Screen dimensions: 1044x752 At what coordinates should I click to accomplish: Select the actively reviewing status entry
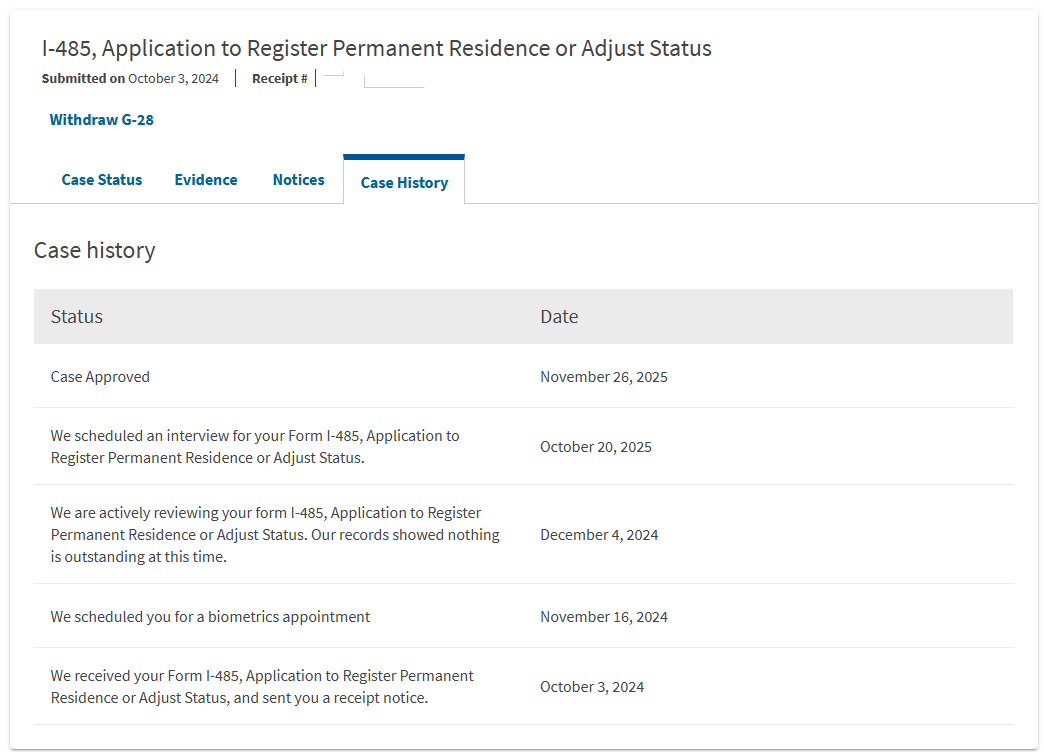coord(275,535)
